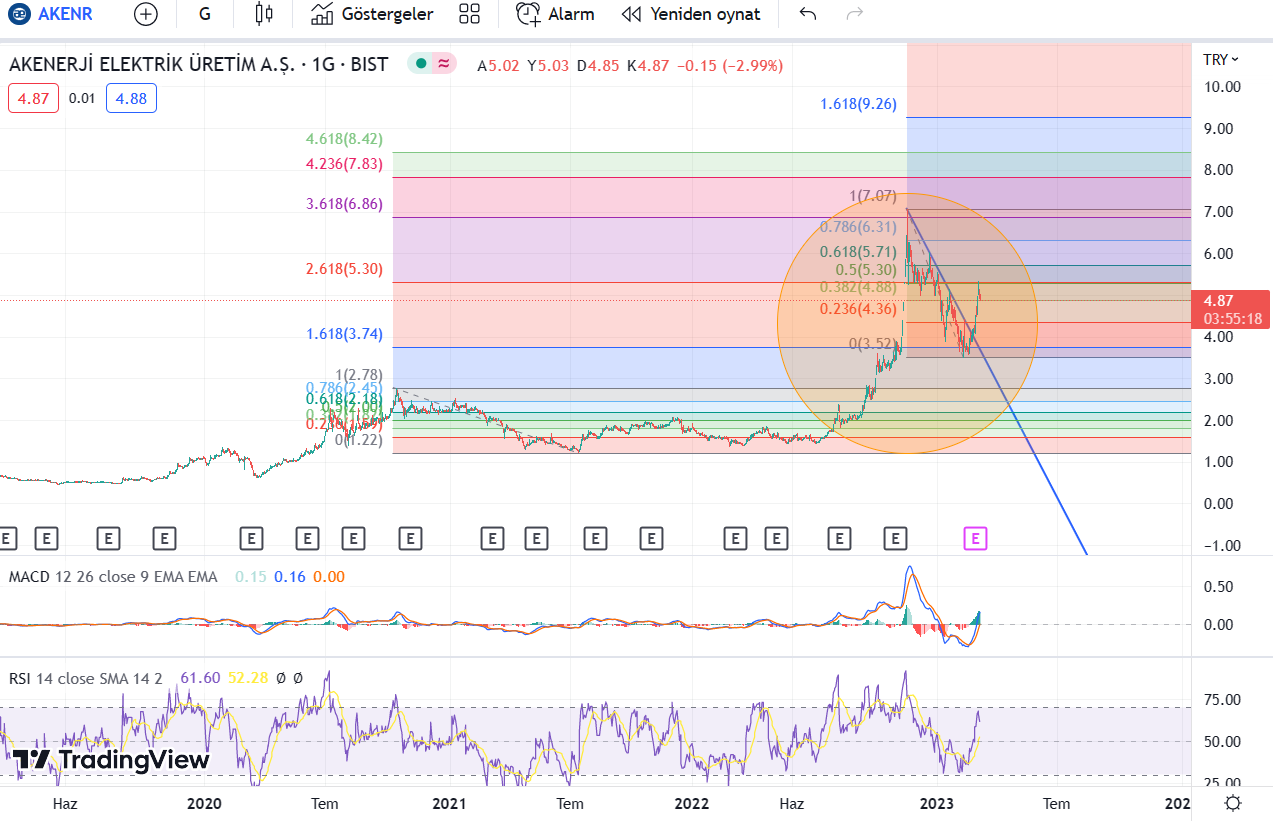Undo the last chart action
Viewport: 1273px width, 822px height.
pyautogui.click(x=808, y=14)
